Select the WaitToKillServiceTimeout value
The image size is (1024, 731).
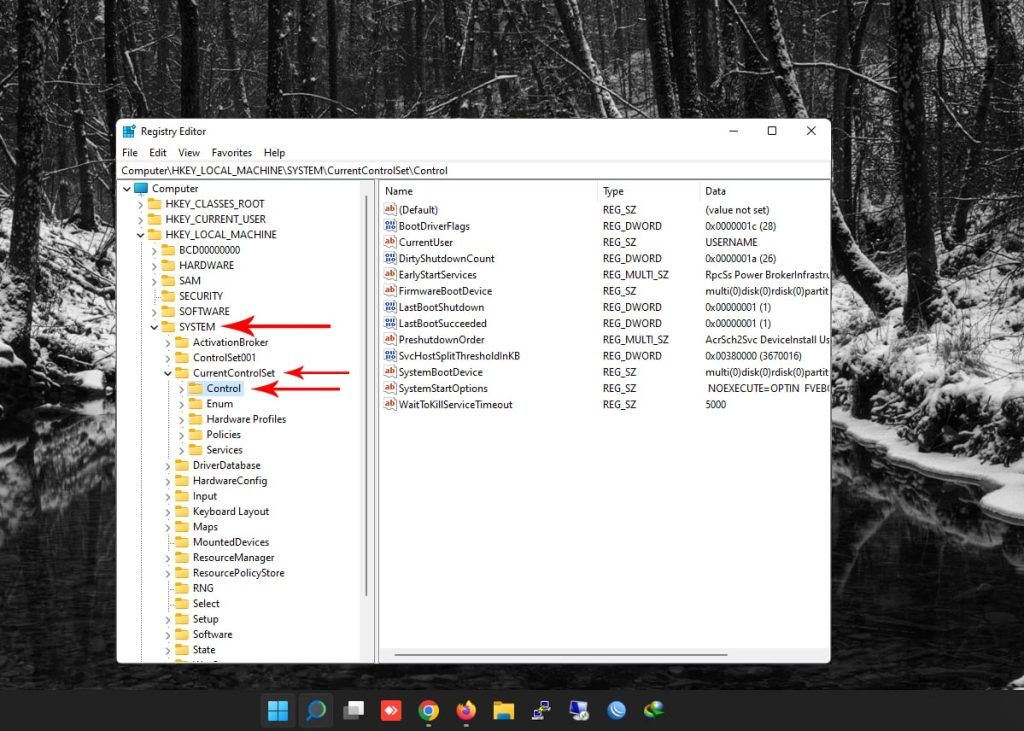(455, 404)
